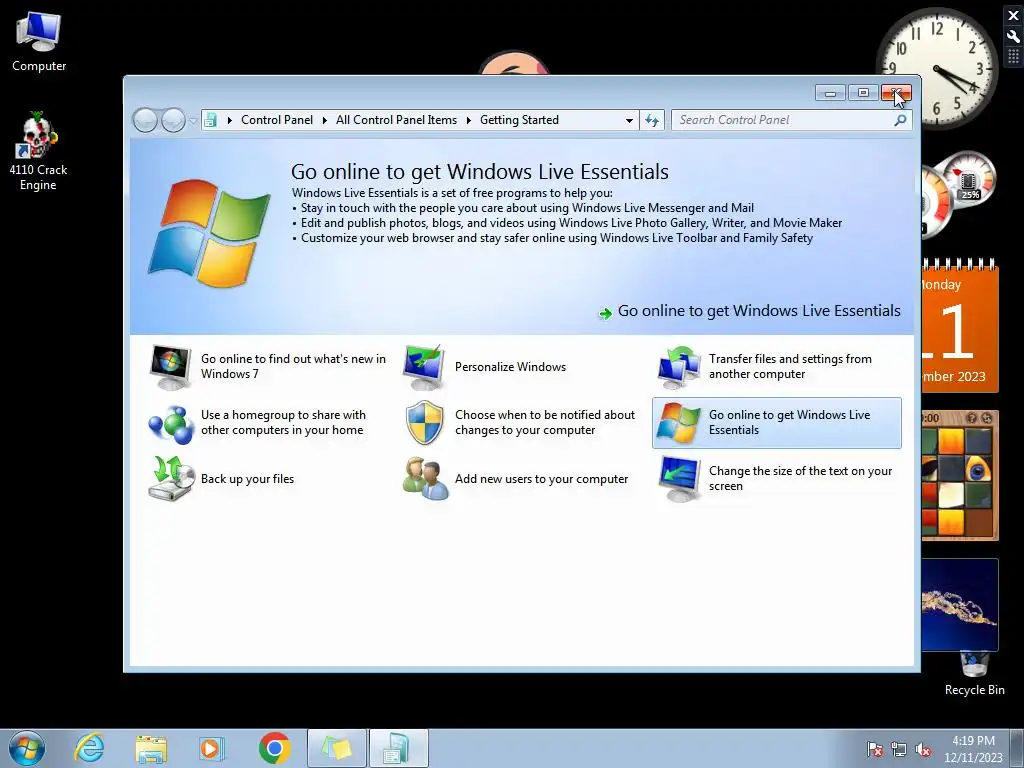Select the Recycle Bin on the desktop

click(x=974, y=675)
